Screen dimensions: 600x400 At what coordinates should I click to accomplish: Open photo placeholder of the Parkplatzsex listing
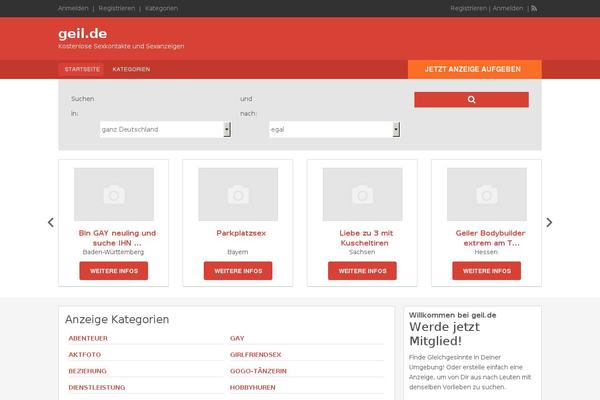(238, 194)
